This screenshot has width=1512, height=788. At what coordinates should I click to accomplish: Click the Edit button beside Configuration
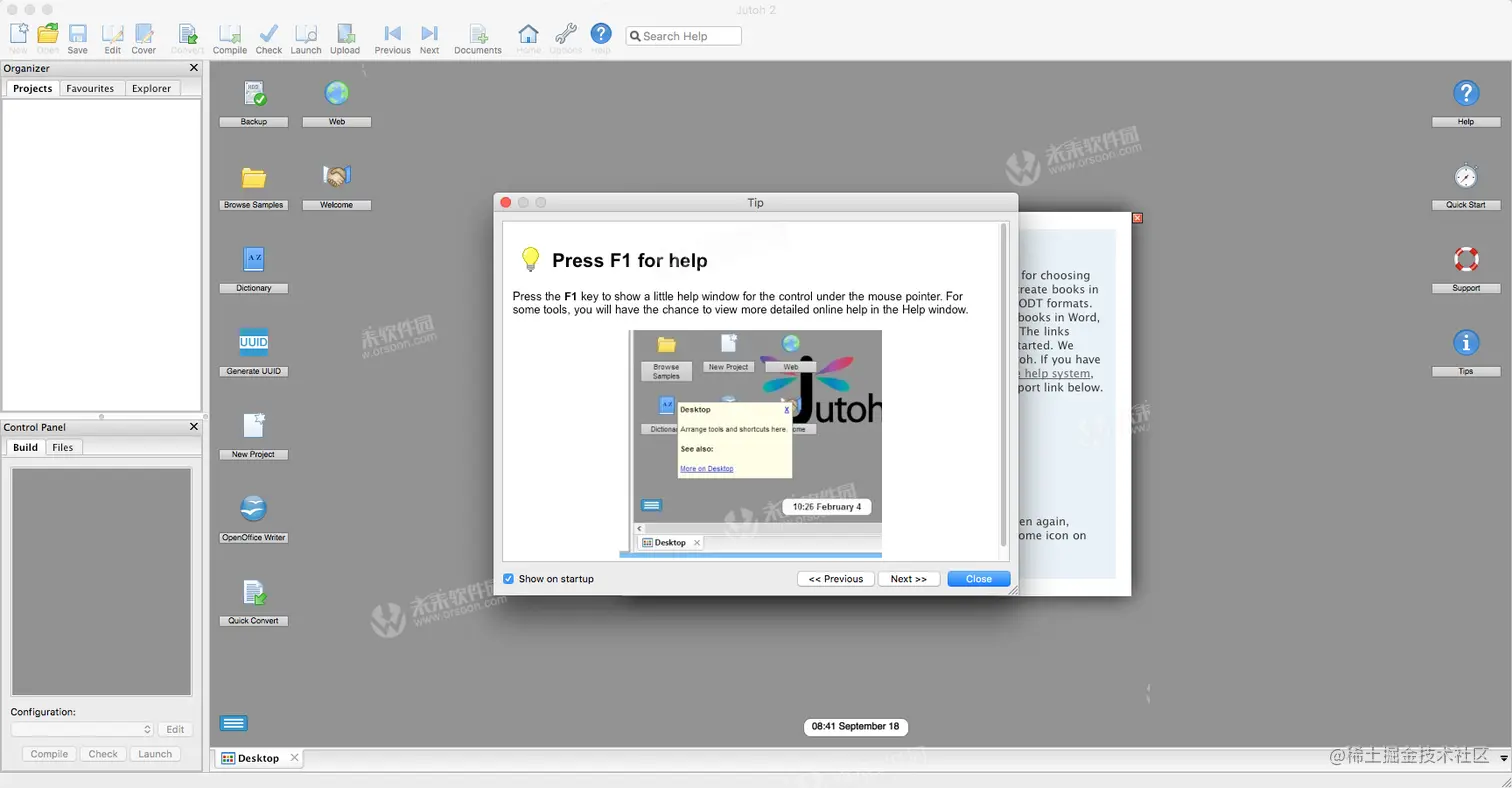tap(175, 730)
